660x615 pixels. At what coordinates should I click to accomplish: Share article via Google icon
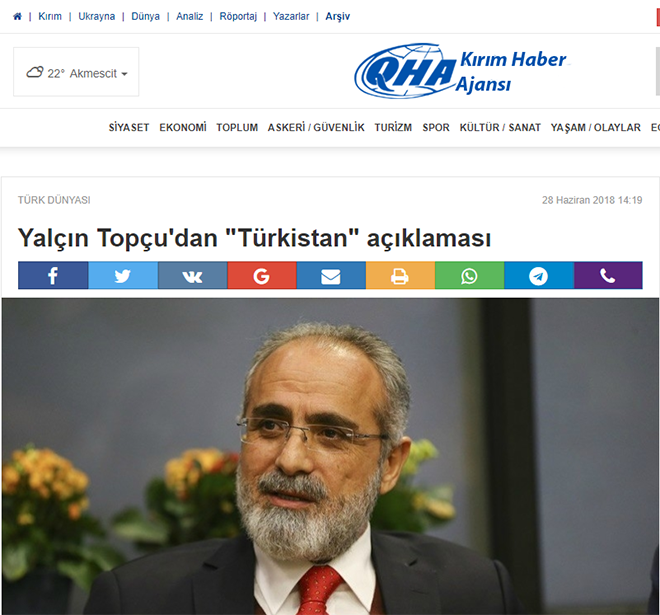pos(262,275)
